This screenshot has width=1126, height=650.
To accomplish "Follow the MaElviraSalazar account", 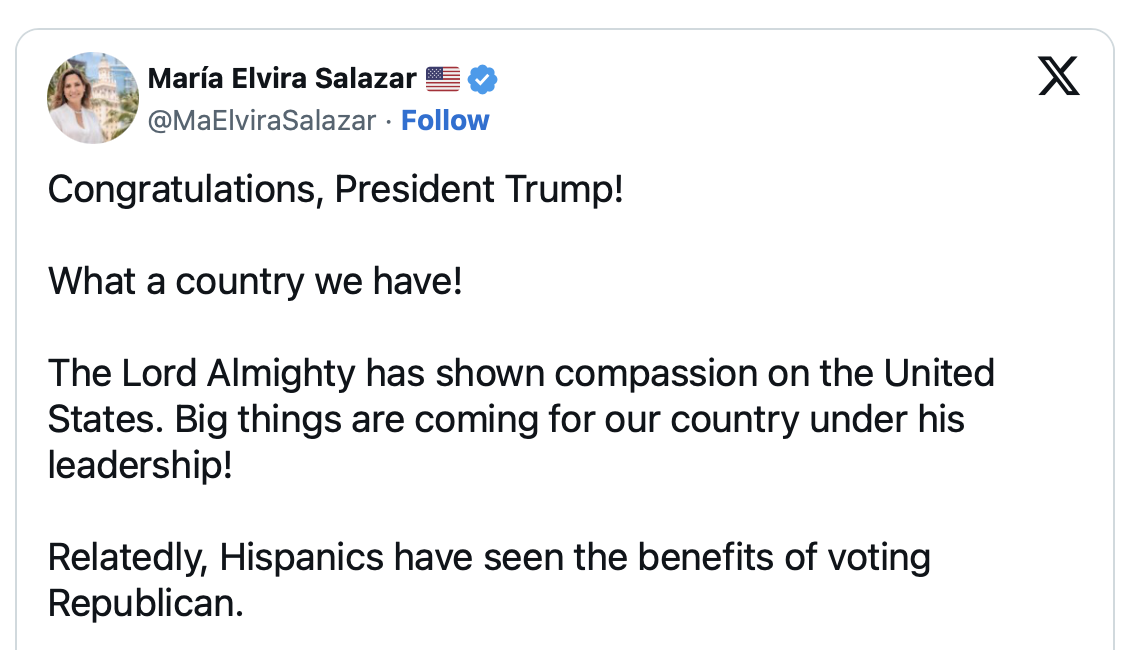I will click(x=445, y=121).
